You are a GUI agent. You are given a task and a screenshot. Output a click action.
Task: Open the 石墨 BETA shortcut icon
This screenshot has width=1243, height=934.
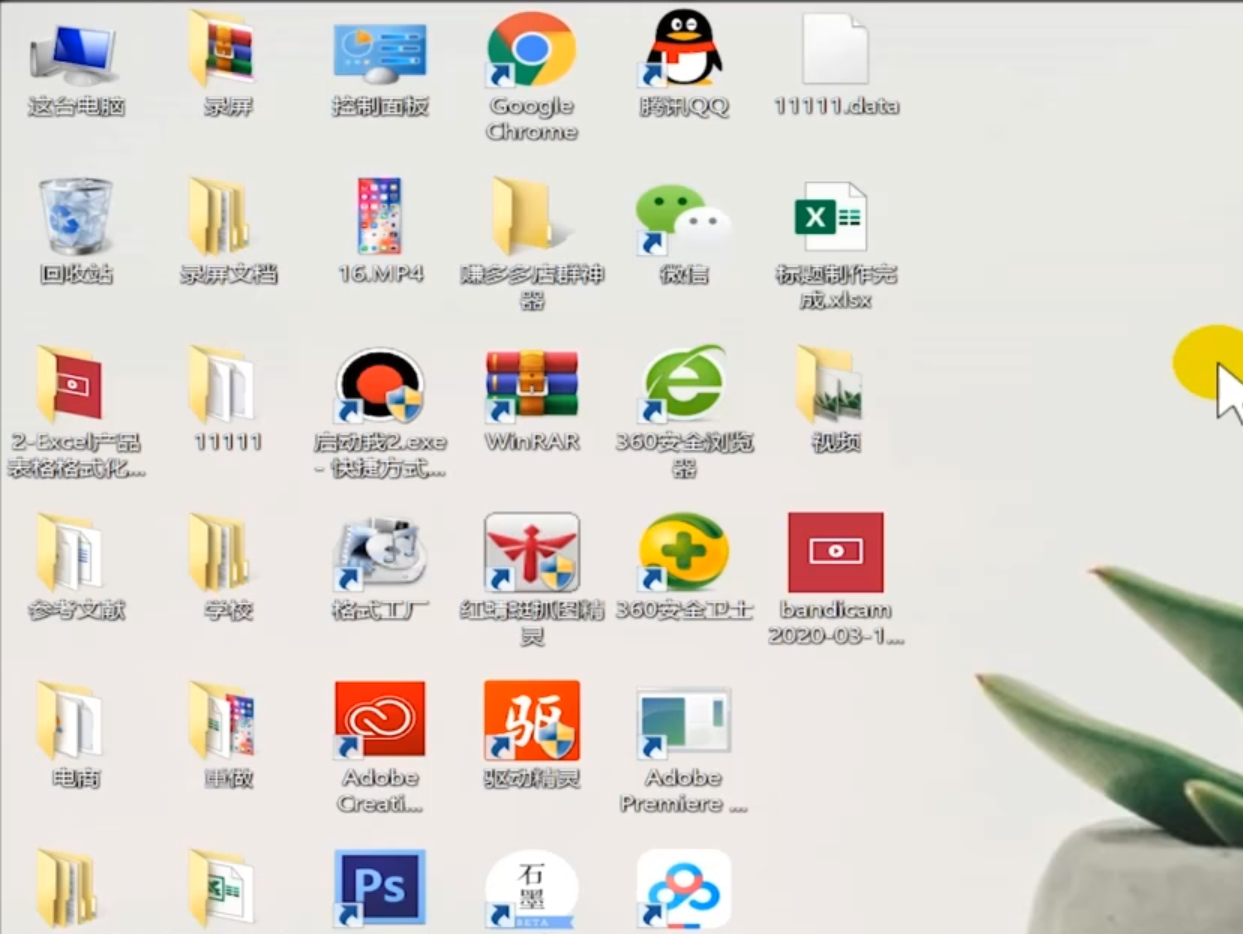(532, 888)
